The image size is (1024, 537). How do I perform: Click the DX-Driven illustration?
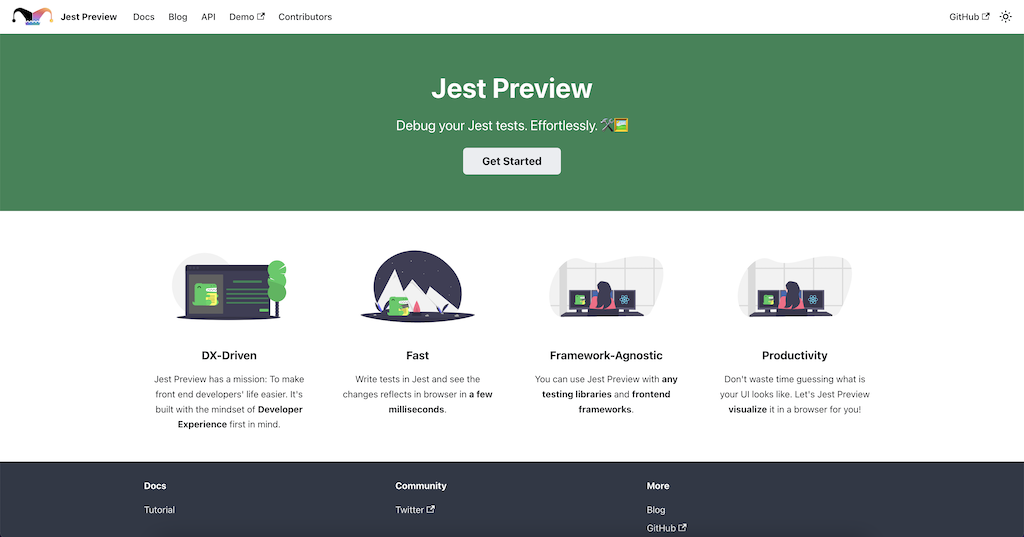pyautogui.click(x=229, y=286)
